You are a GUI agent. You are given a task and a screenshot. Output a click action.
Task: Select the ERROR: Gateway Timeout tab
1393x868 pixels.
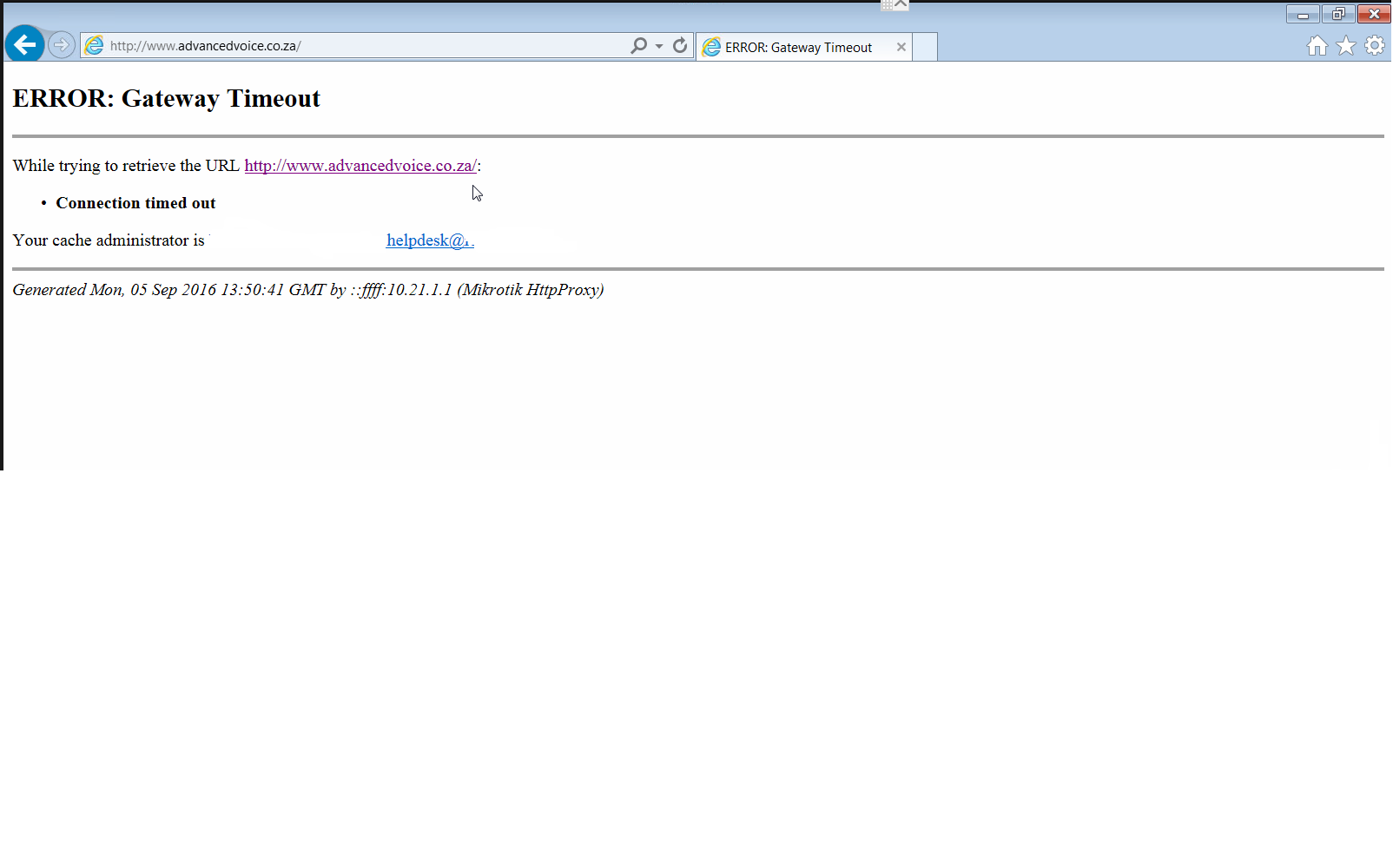coord(797,46)
